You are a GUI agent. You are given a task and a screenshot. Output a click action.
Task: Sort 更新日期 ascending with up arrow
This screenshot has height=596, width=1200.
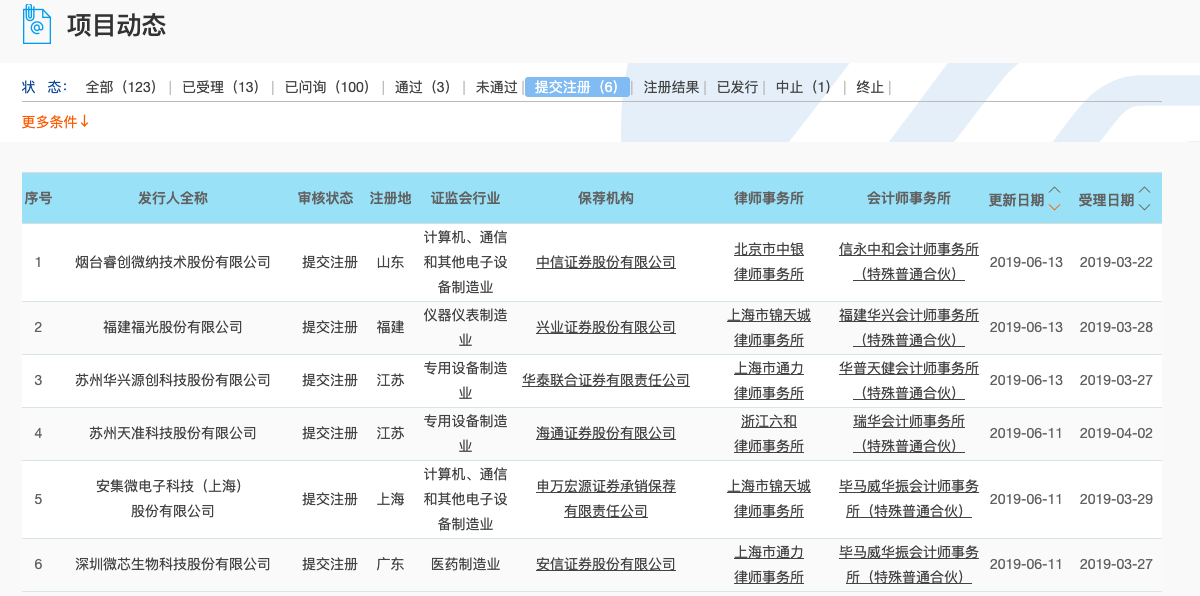[1054, 190]
